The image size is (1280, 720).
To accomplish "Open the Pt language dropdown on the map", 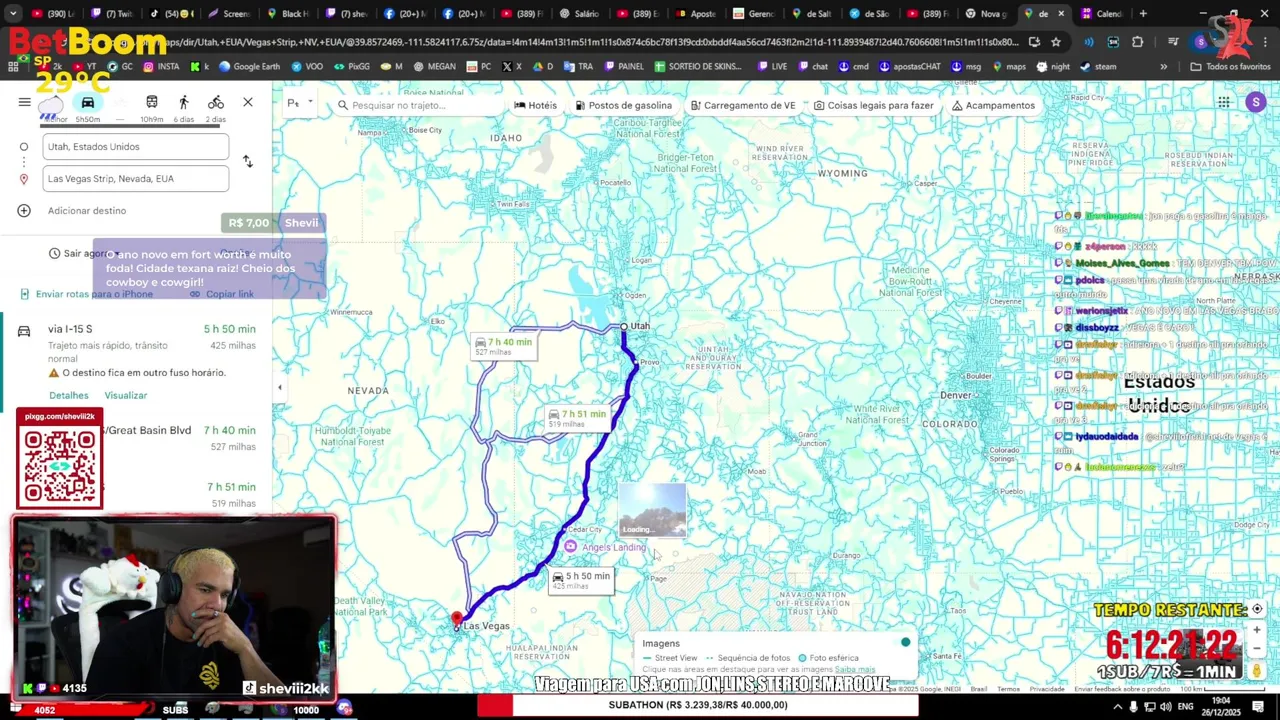I will (x=300, y=104).
